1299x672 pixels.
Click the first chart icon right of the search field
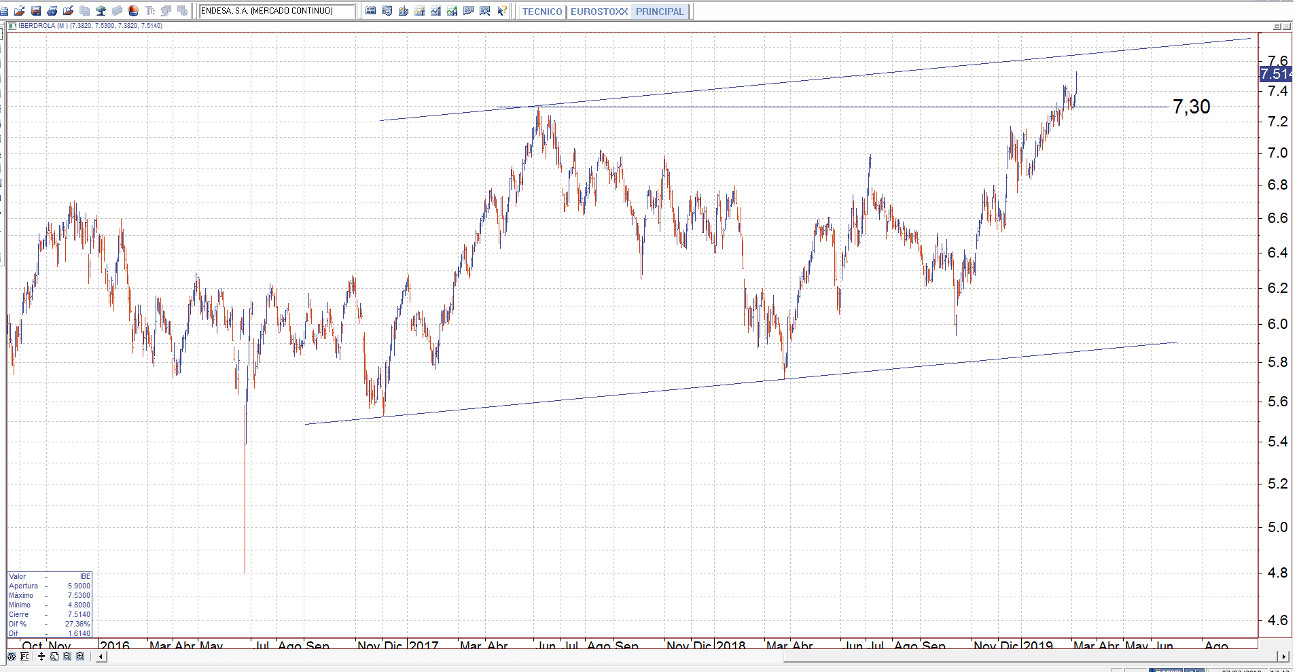click(x=370, y=11)
